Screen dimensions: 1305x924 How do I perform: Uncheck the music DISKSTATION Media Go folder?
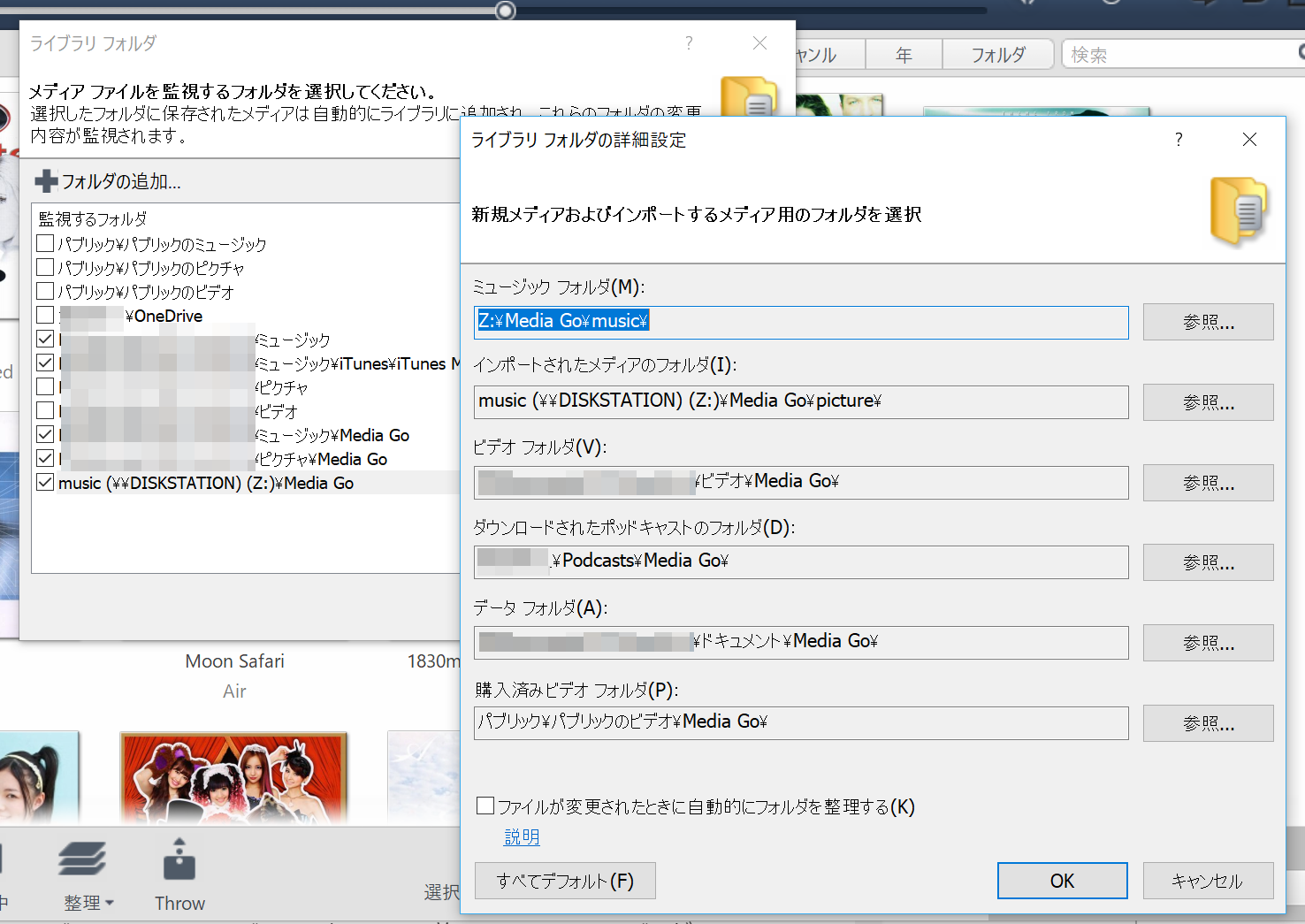tap(45, 482)
